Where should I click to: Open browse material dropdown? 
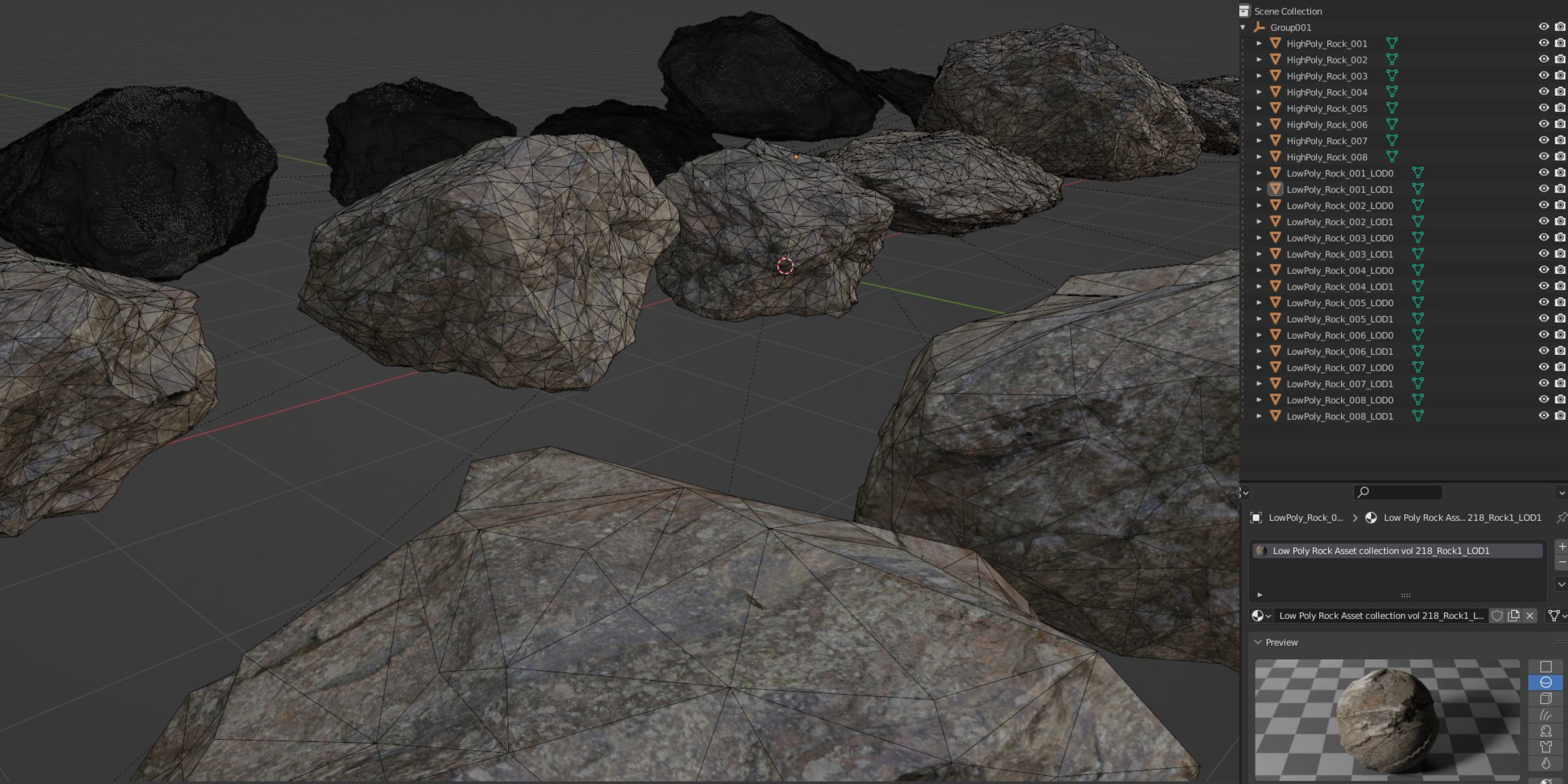(x=1260, y=615)
